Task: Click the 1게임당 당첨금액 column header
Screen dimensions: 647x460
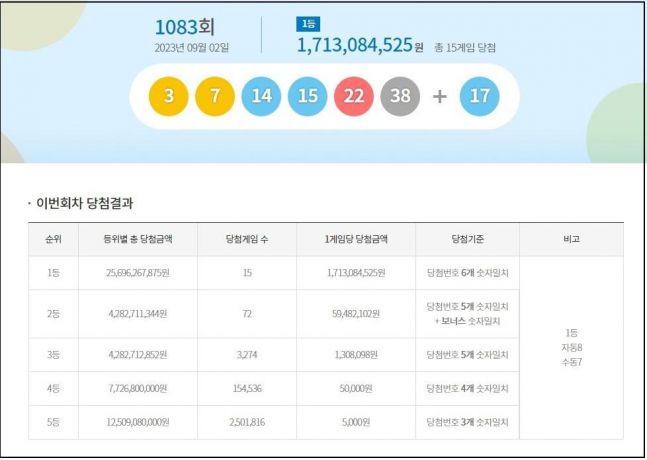Action: (357, 240)
